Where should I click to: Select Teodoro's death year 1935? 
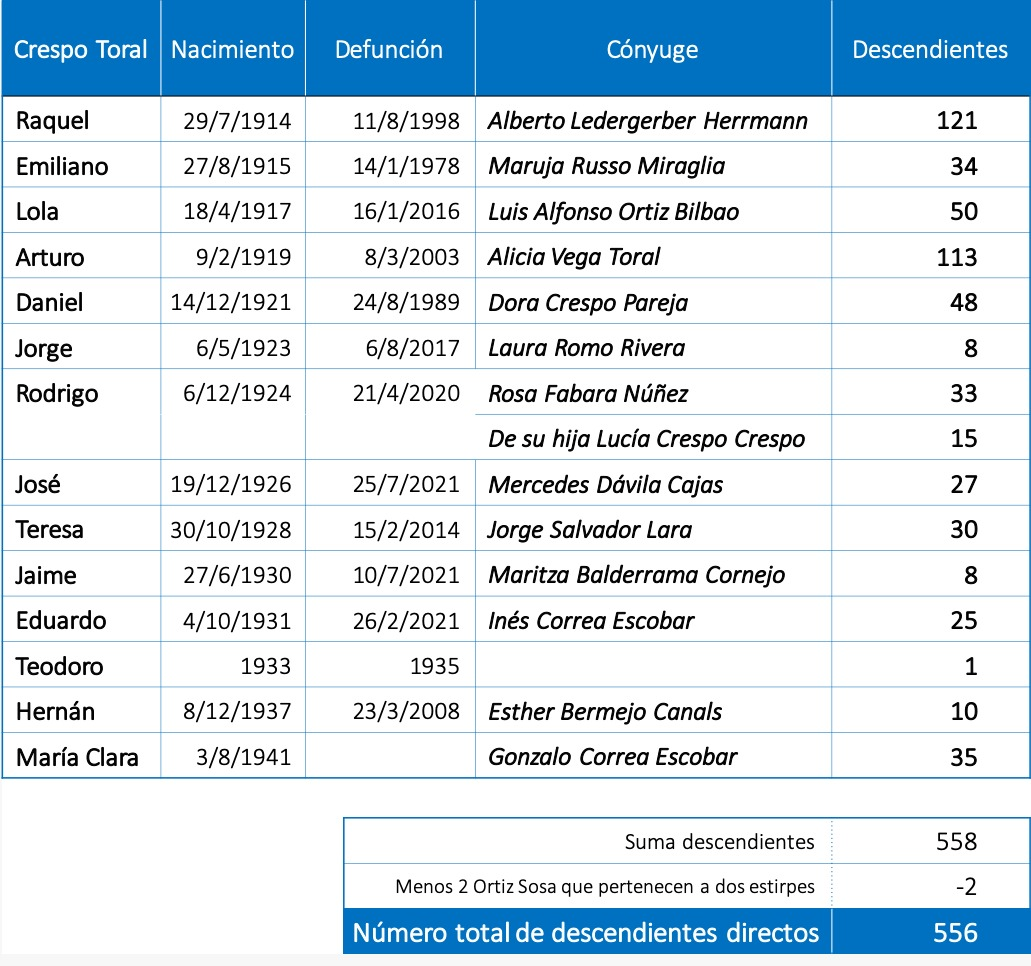[x=434, y=666]
